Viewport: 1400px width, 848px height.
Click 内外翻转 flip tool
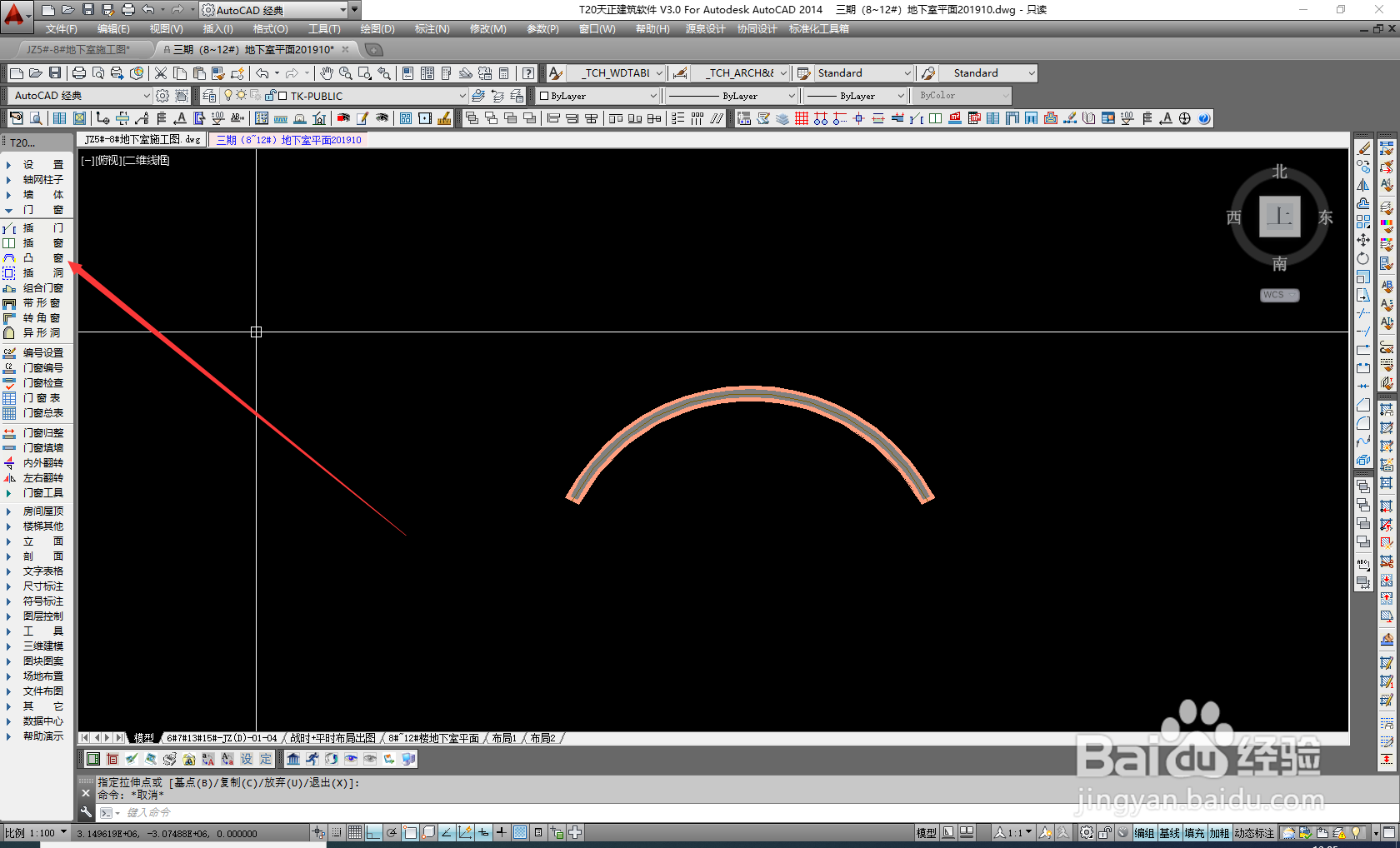[x=33, y=463]
